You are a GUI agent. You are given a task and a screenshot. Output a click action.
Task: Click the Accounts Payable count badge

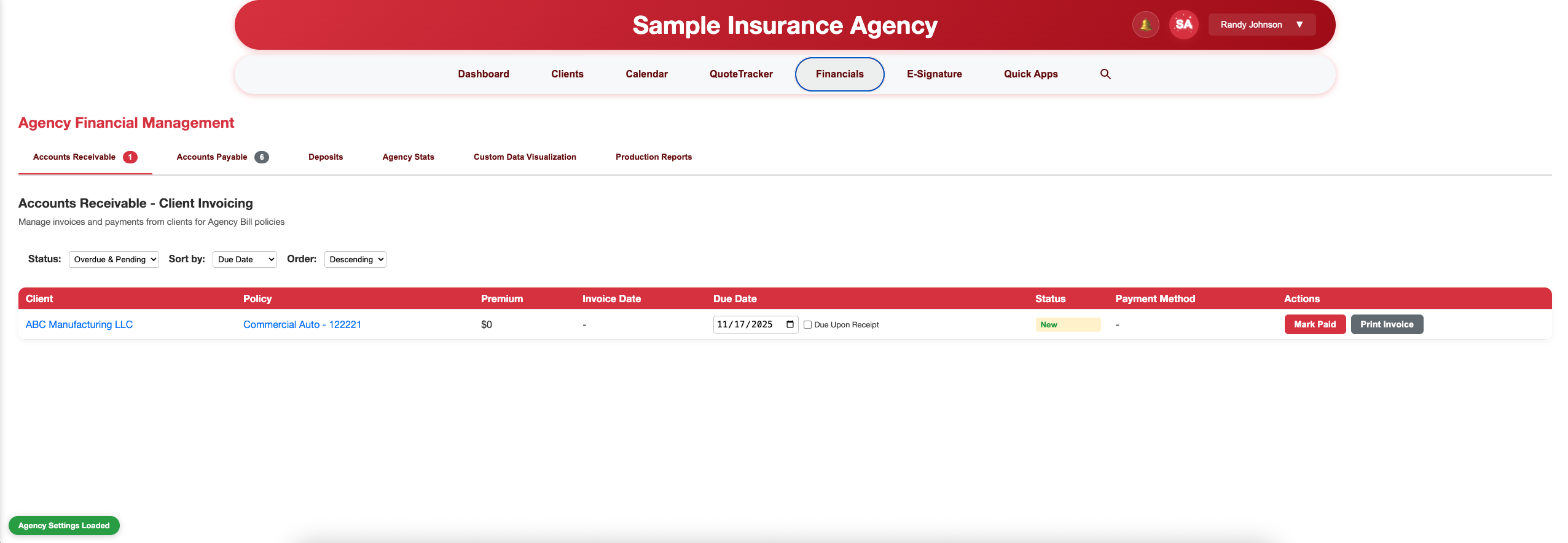[x=262, y=157]
